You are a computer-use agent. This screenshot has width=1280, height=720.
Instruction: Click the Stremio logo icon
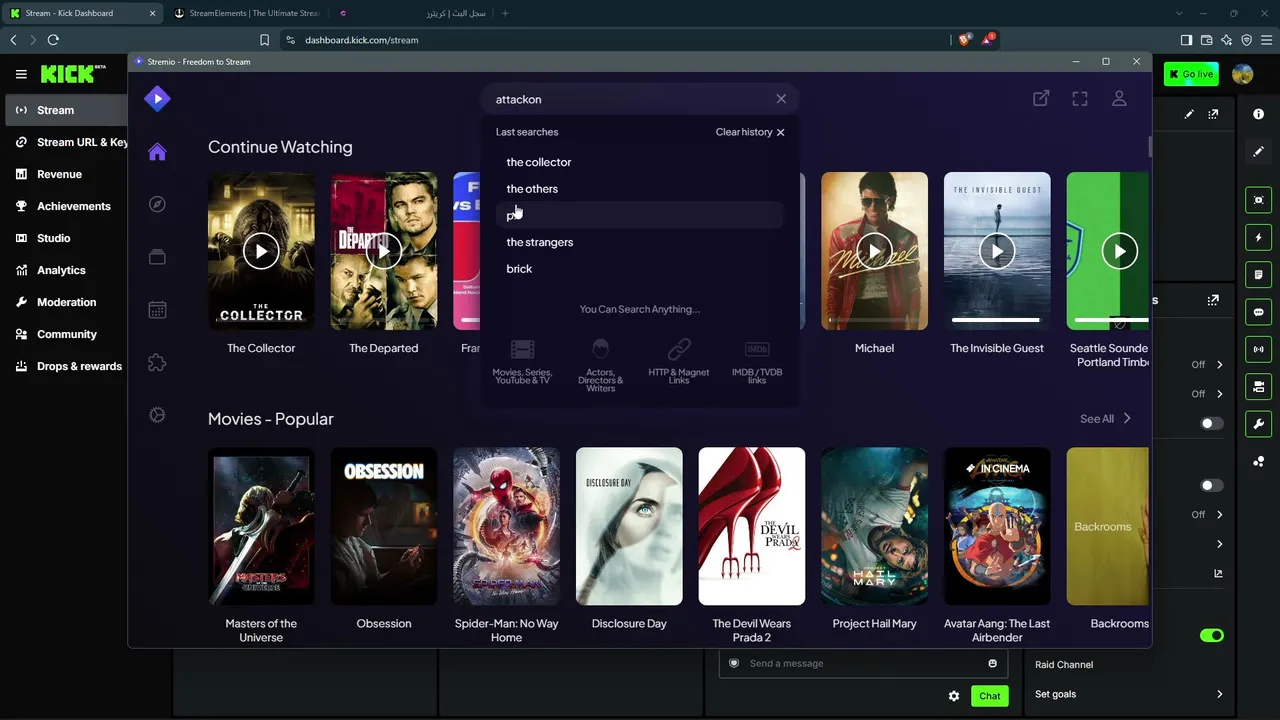(x=157, y=98)
